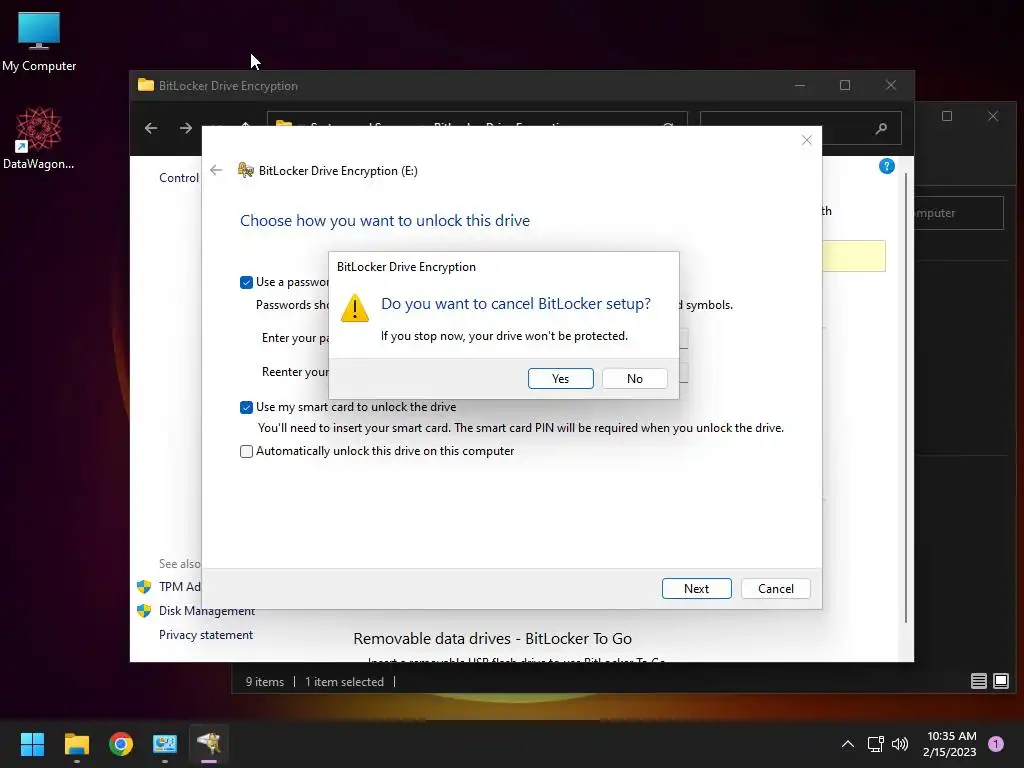
Task: Open the Privacy statement link
Action: 206,635
